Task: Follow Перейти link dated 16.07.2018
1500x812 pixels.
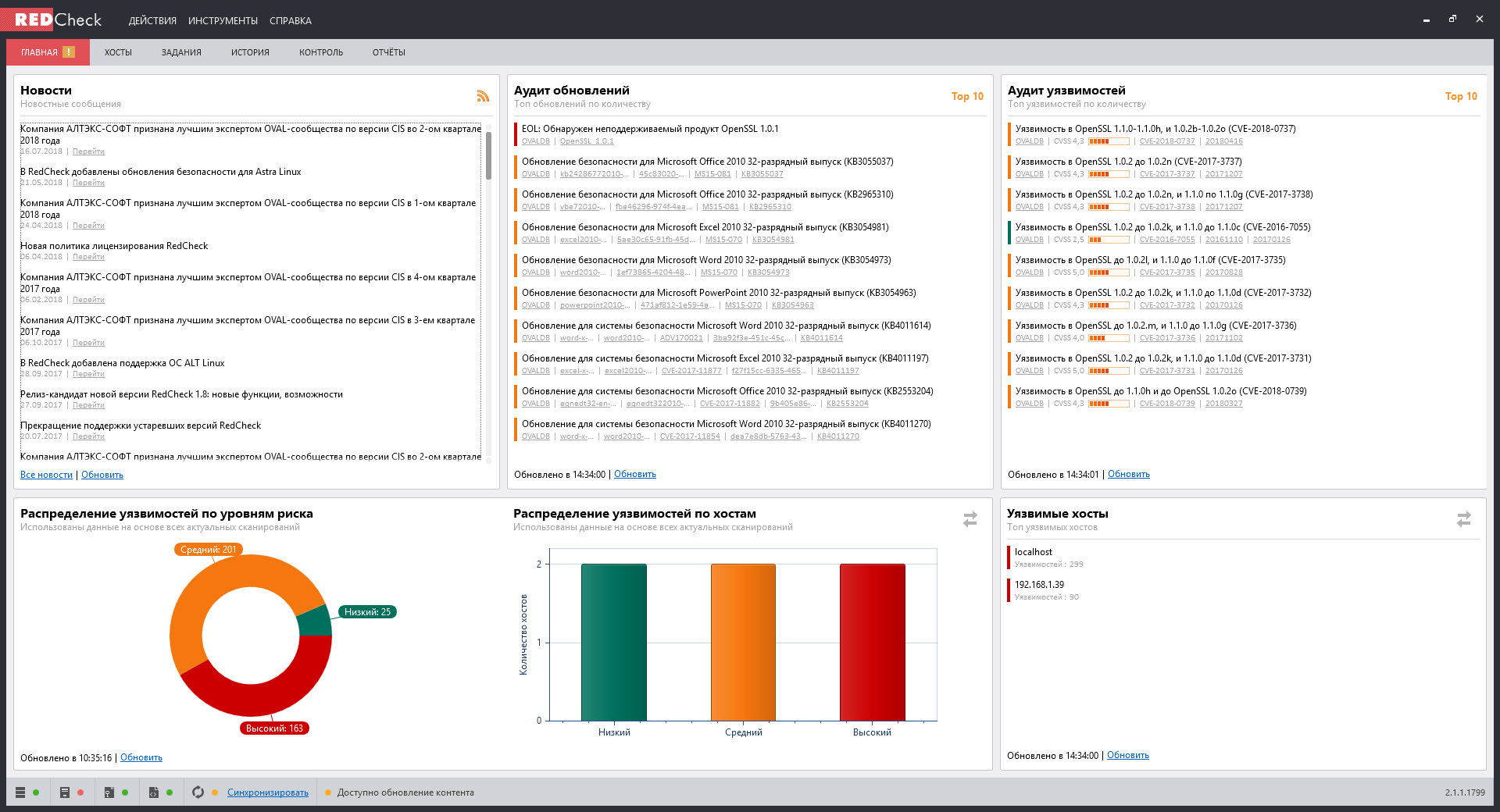Action: [x=88, y=151]
